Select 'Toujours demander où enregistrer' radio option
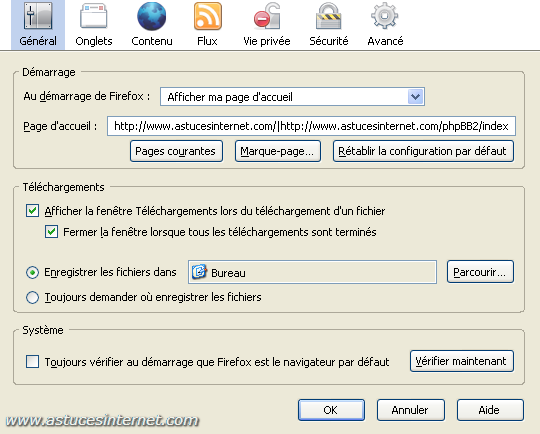Viewport: 540px width, 434px height. point(32,297)
